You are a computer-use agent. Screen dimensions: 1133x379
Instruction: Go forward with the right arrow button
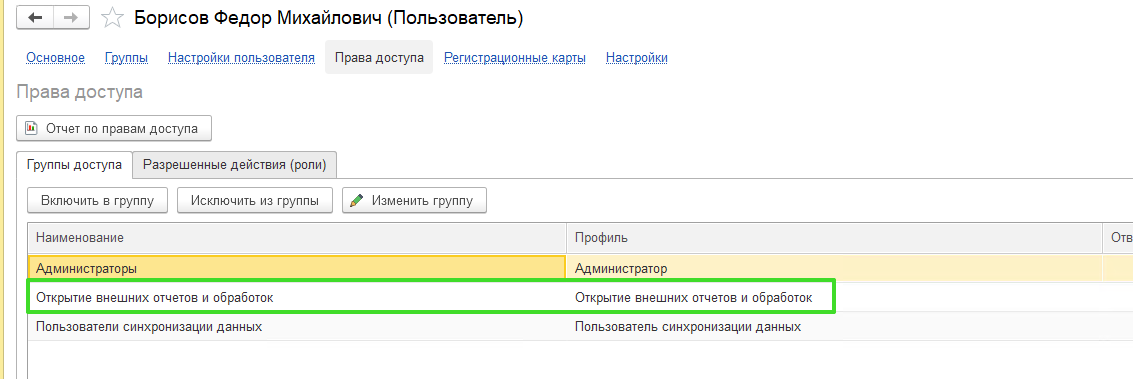71,18
